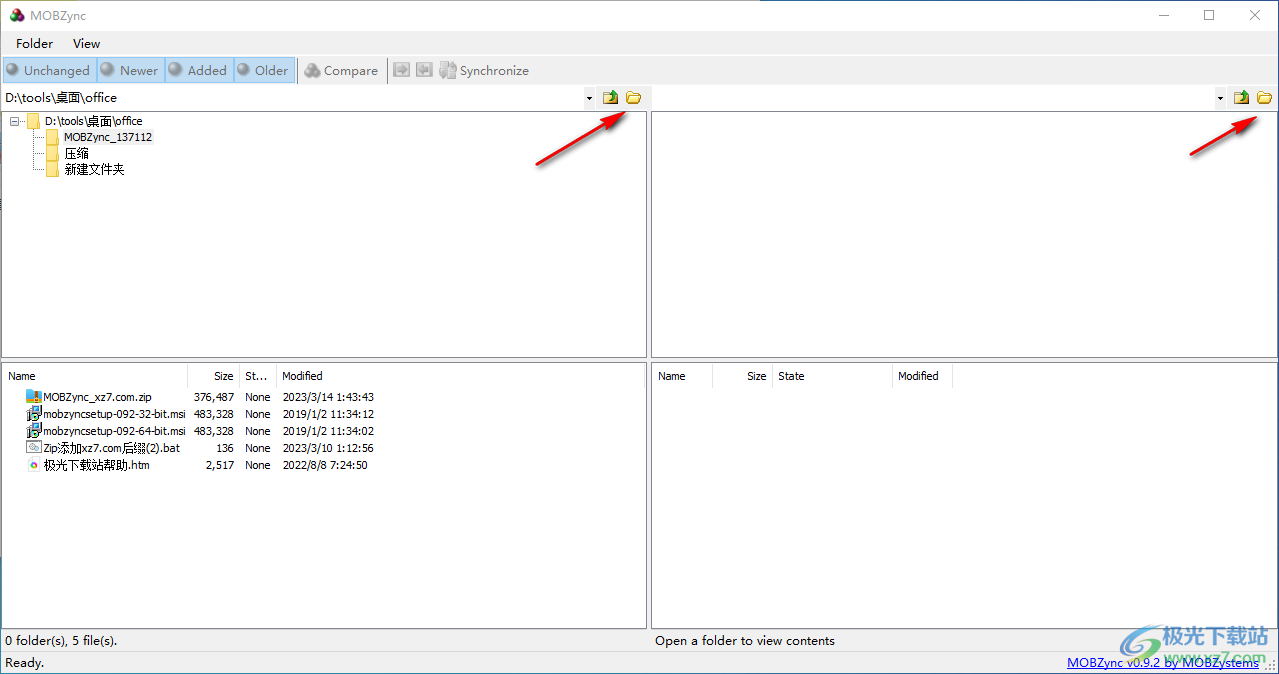Toggle the Older files filter

(x=264, y=70)
